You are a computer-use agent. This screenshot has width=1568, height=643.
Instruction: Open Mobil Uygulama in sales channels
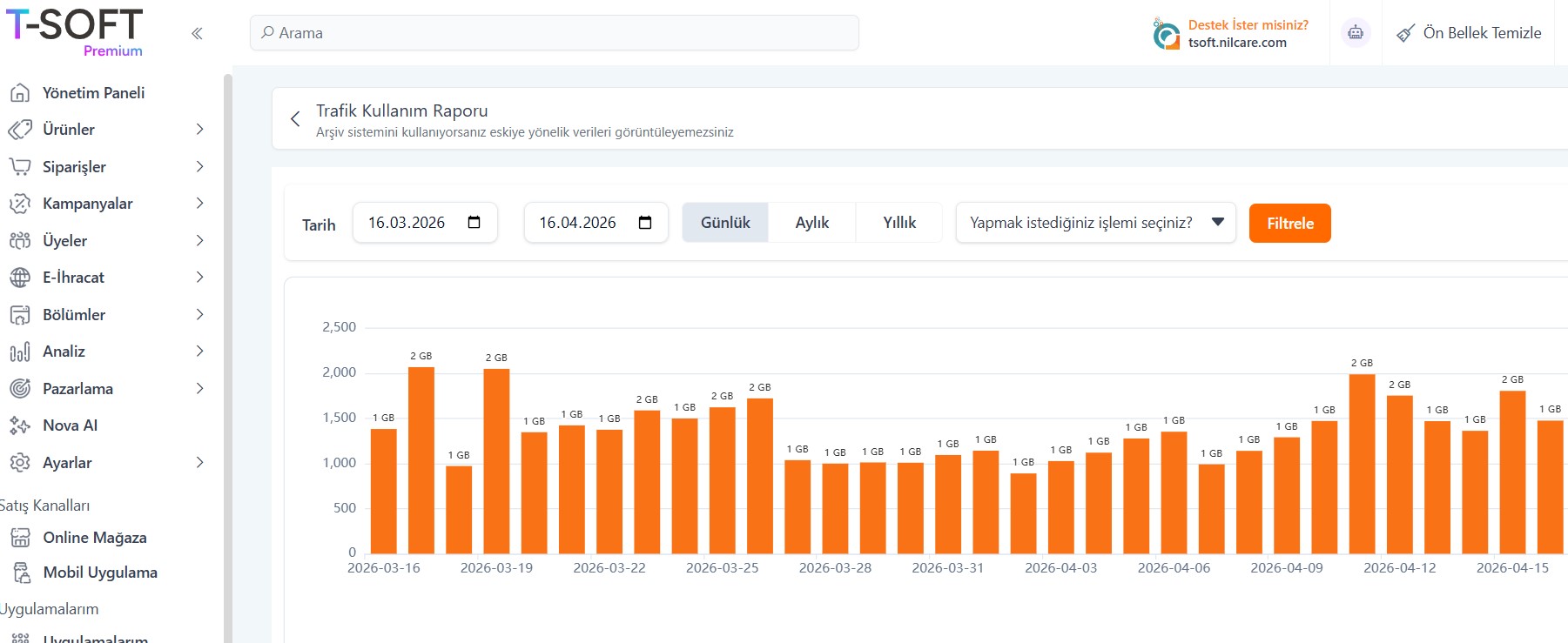(99, 573)
